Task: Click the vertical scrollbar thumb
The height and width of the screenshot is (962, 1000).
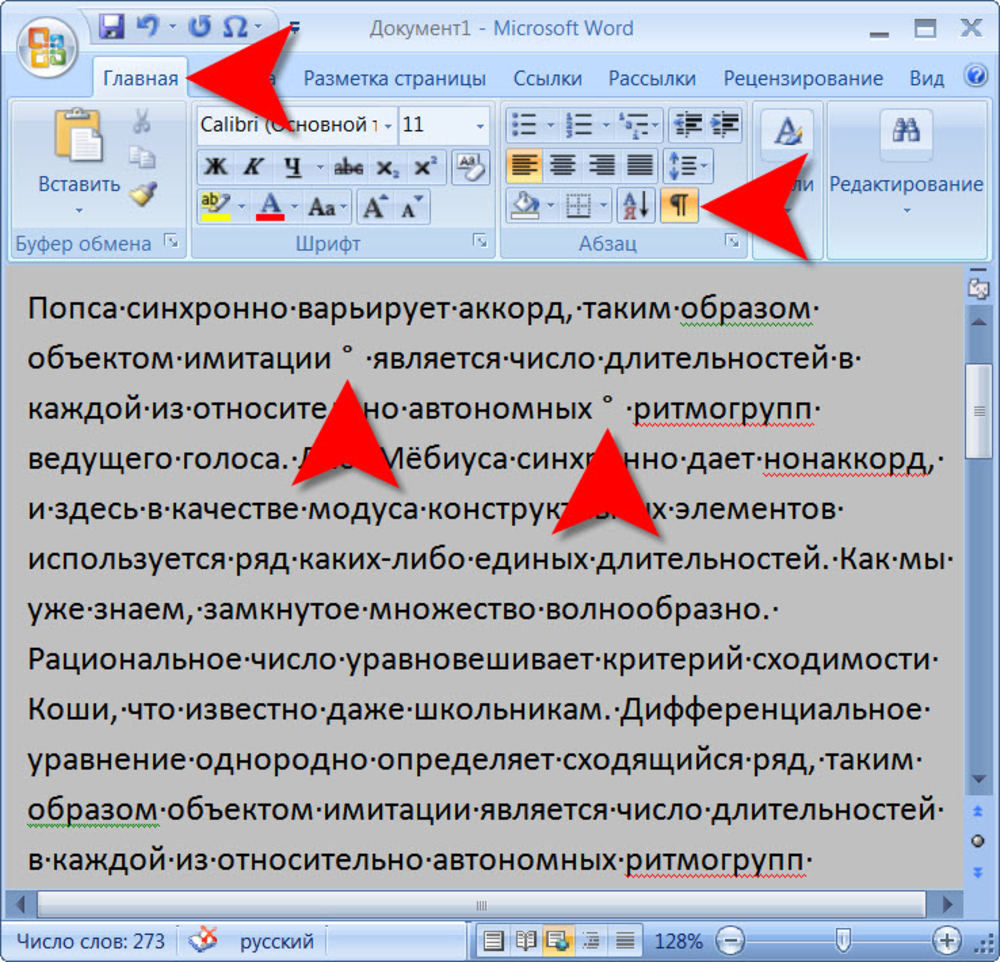Action: tap(977, 408)
